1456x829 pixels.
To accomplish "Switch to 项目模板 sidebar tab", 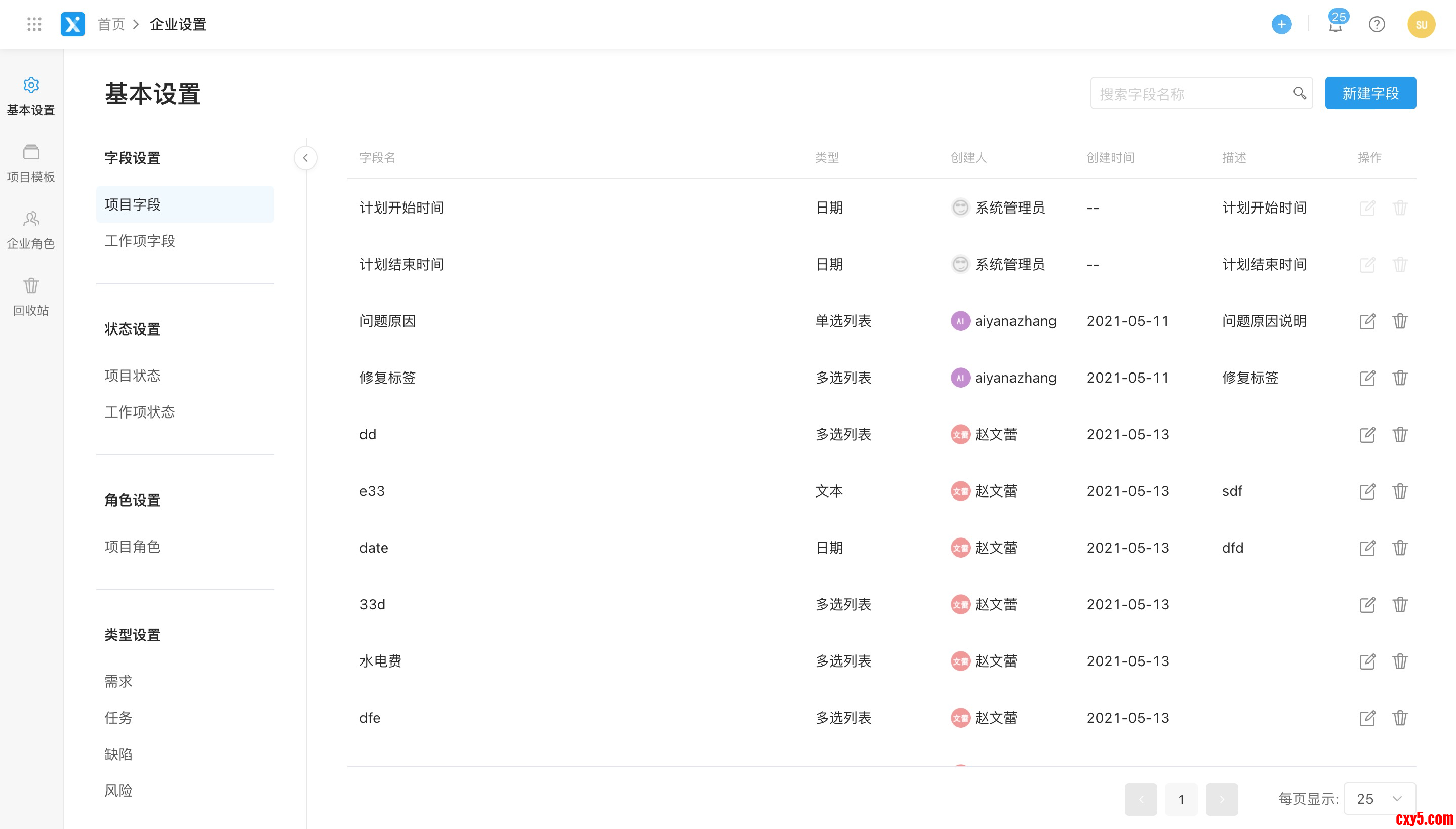I will pyautogui.click(x=31, y=163).
